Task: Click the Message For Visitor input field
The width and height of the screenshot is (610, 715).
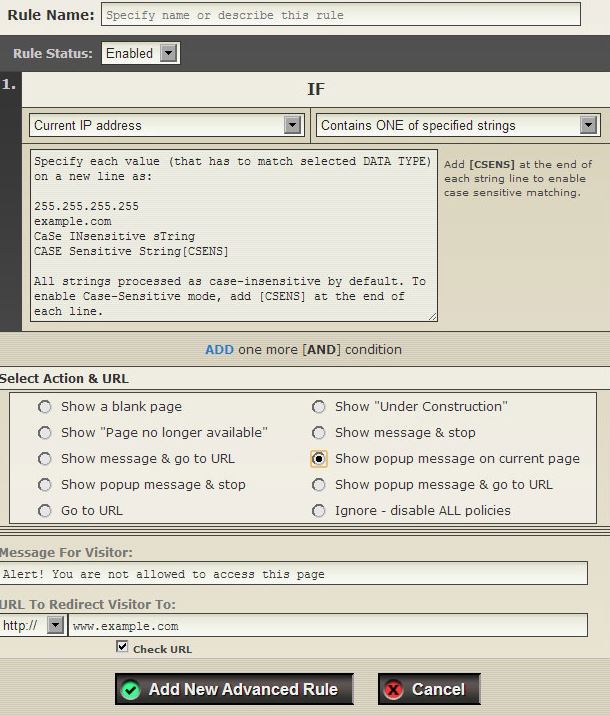Action: [x=294, y=574]
